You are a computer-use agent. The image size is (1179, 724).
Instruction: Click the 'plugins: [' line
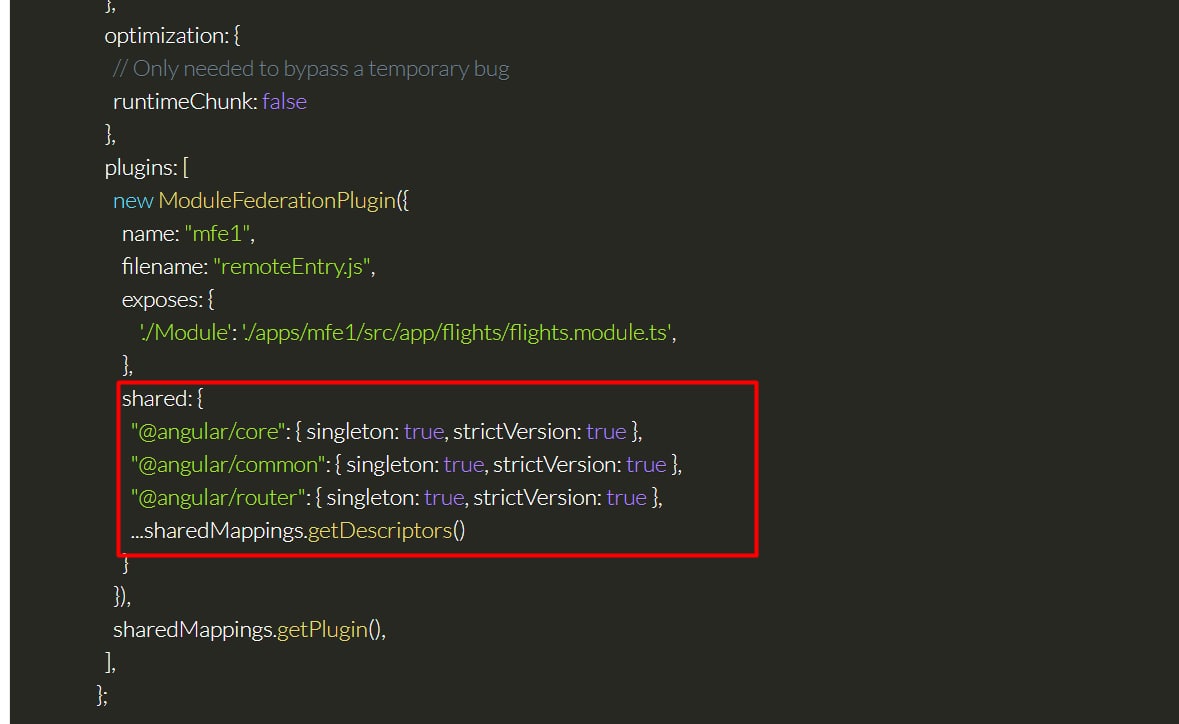point(147,168)
